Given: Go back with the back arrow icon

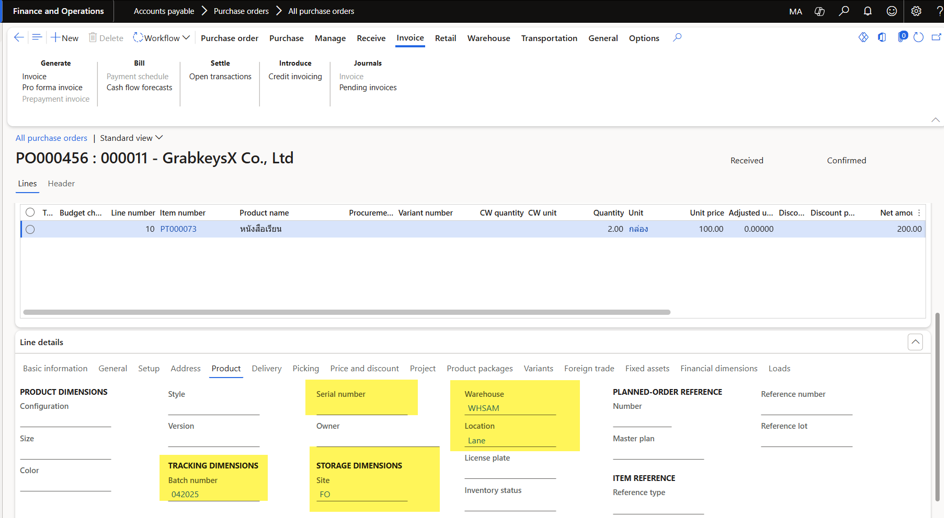Looking at the screenshot, I should coord(19,37).
